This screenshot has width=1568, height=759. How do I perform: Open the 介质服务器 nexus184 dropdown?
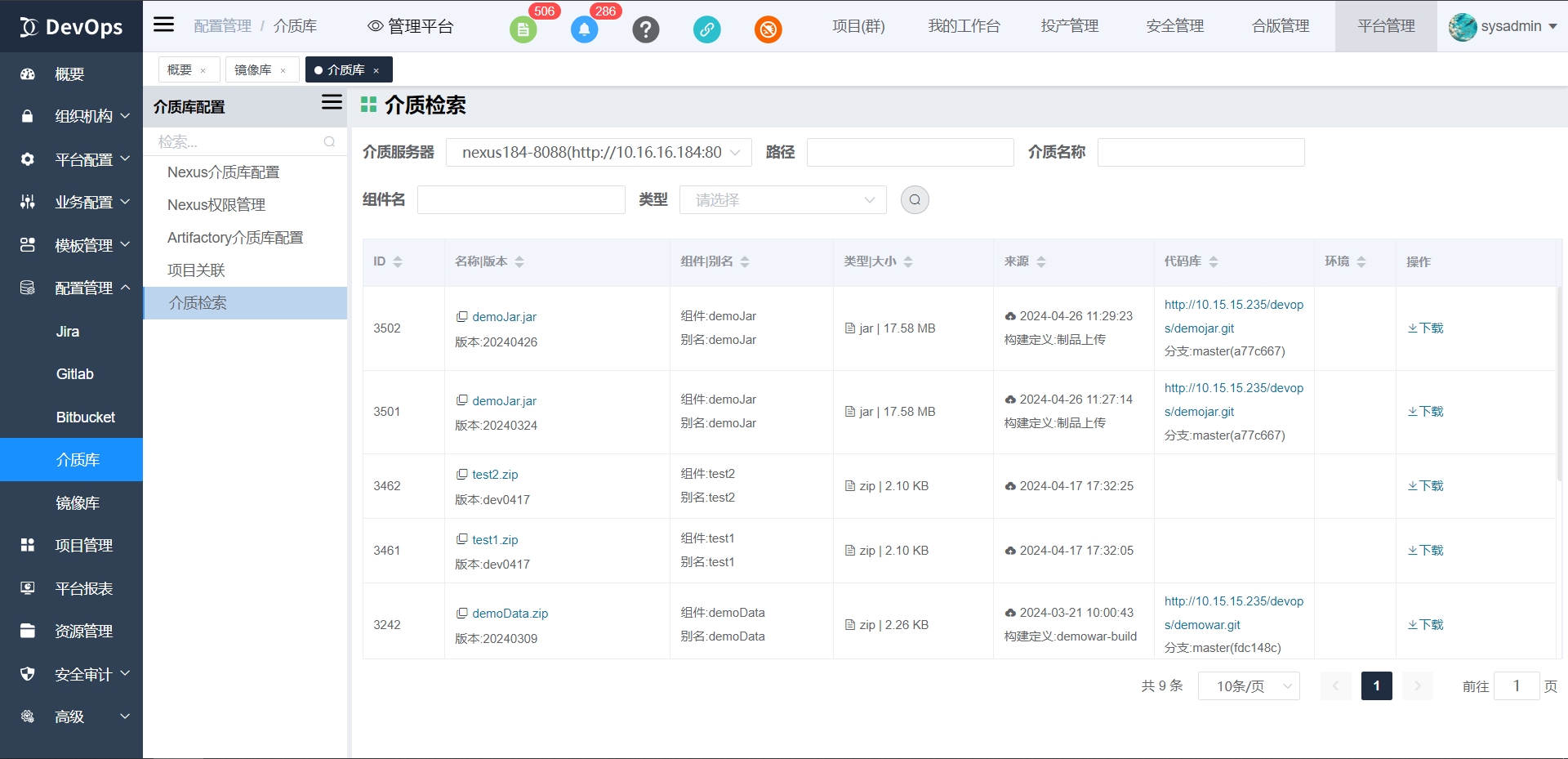[x=599, y=153]
